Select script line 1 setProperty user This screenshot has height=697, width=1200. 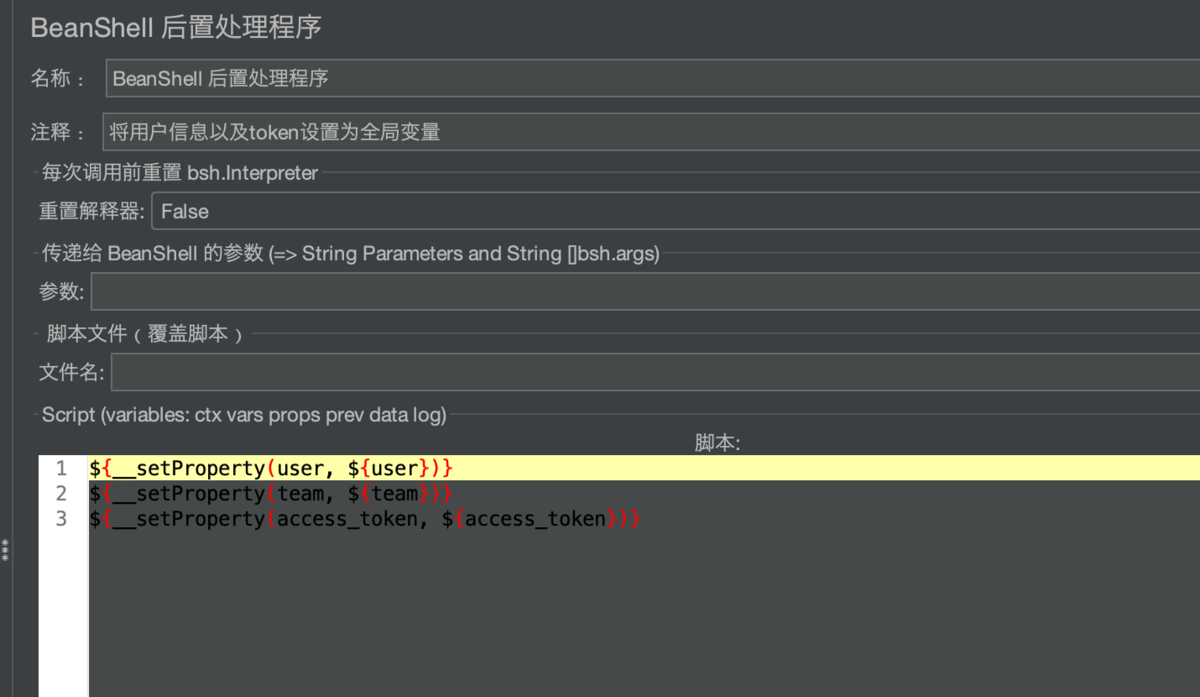pos(272,468)
